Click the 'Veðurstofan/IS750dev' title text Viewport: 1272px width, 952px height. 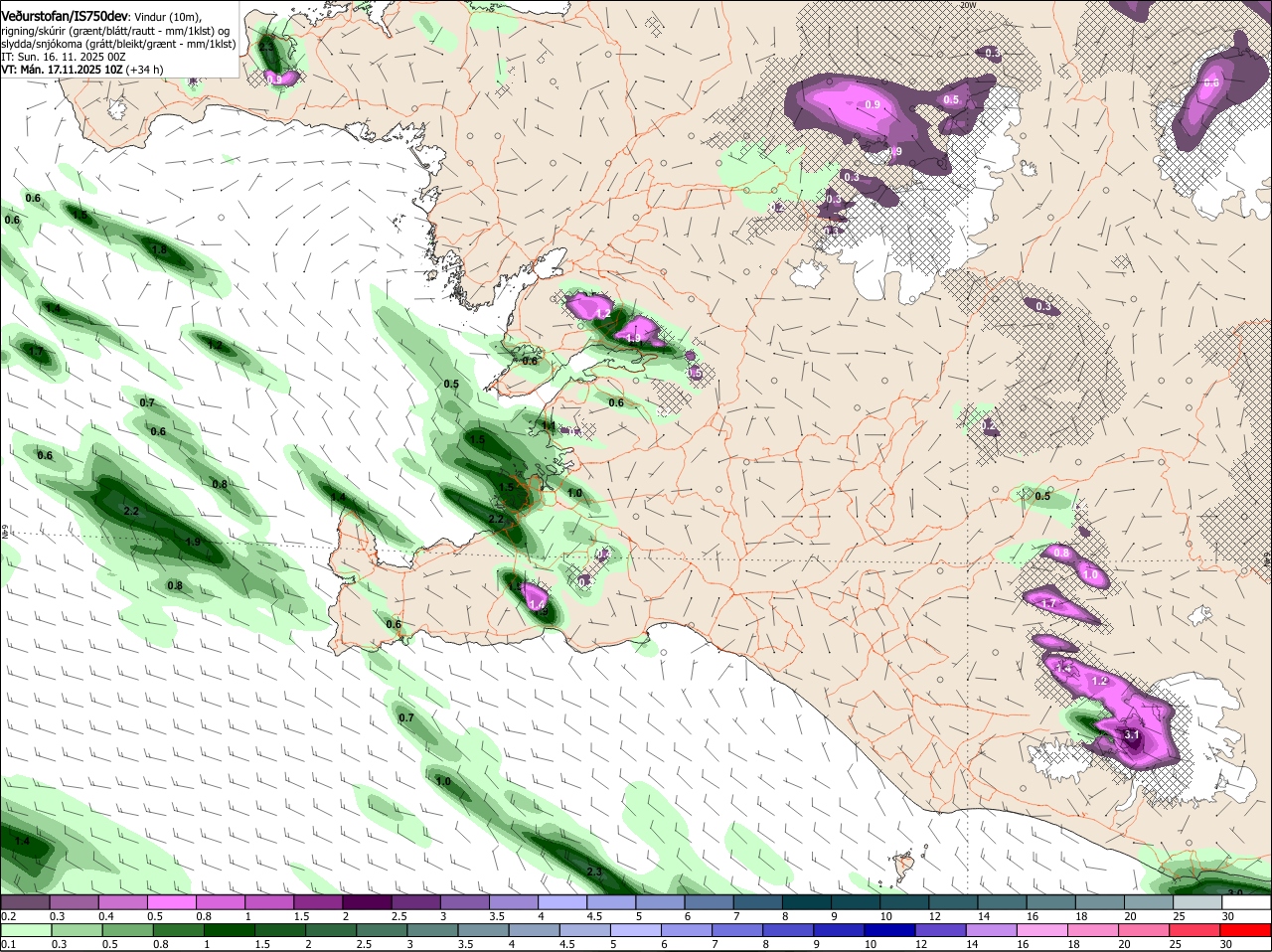[x=64, y=17]
